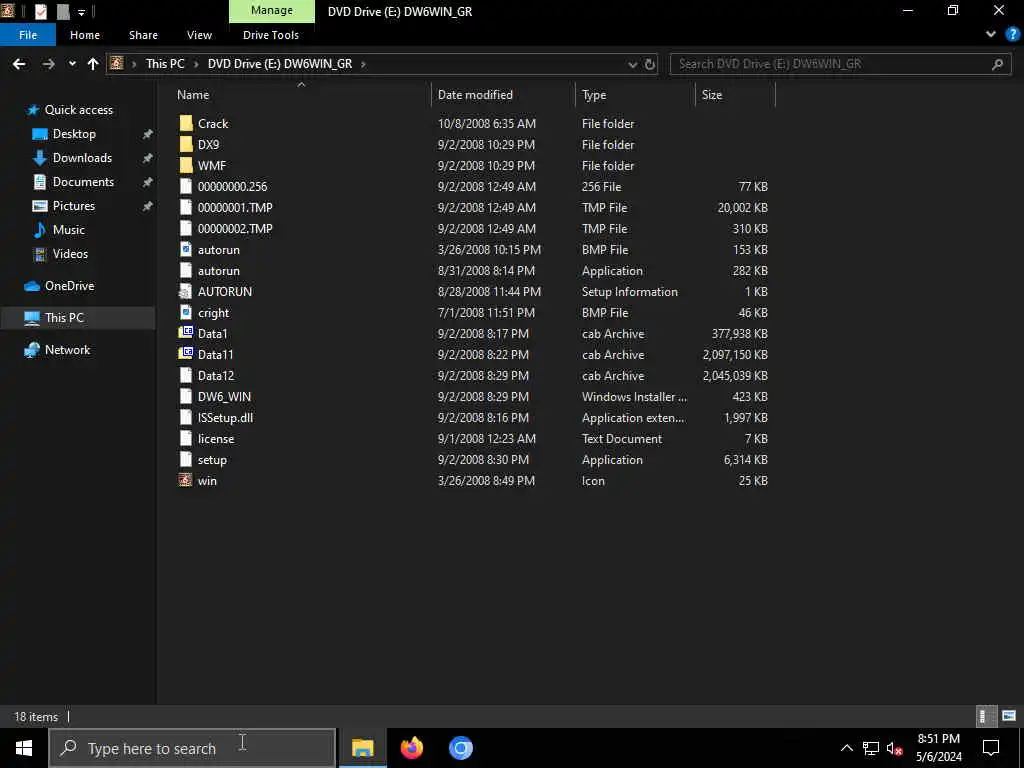The image size is (1024, 768).
Task: Open the Crack folder icon
Action: 186,123
